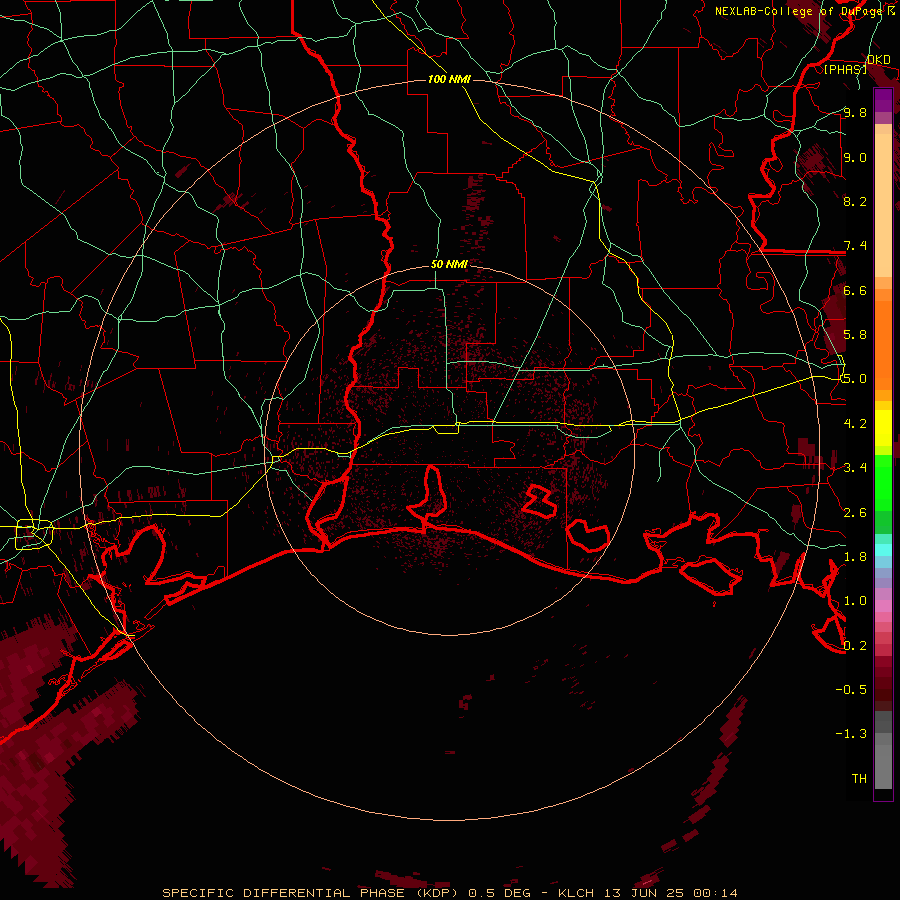Click the -0.5 value on the color scale
The width and height of the screenshot is (900, 900).
tap(851, 690)
